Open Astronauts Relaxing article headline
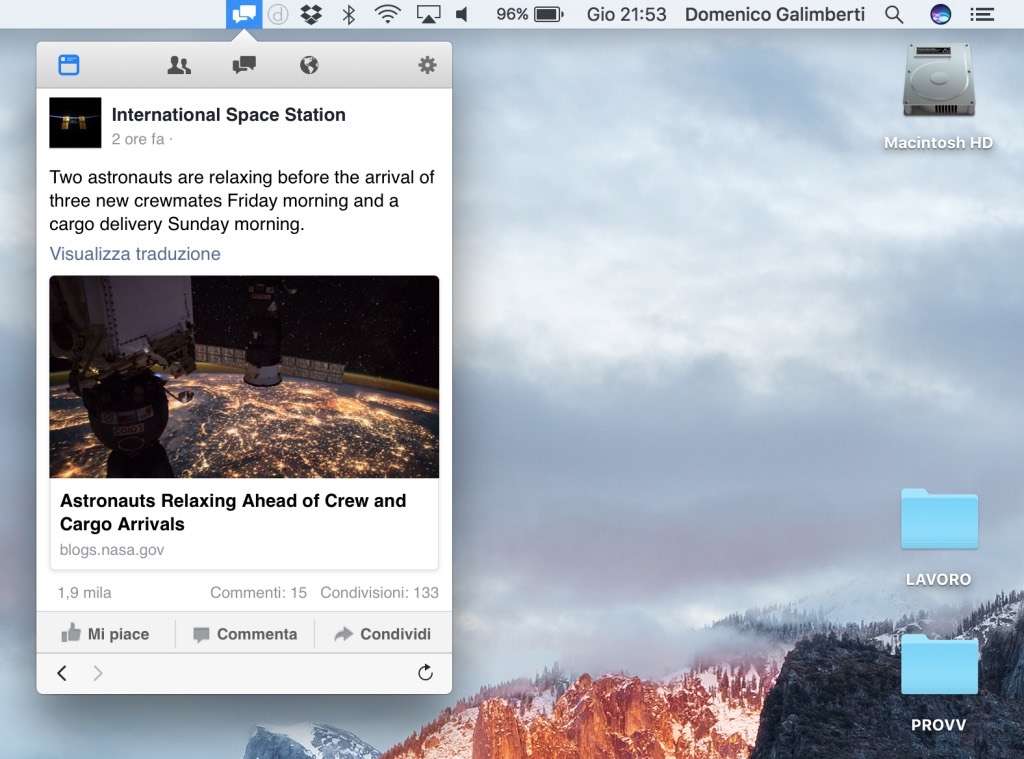1024x759 pixels. point(233,512)
